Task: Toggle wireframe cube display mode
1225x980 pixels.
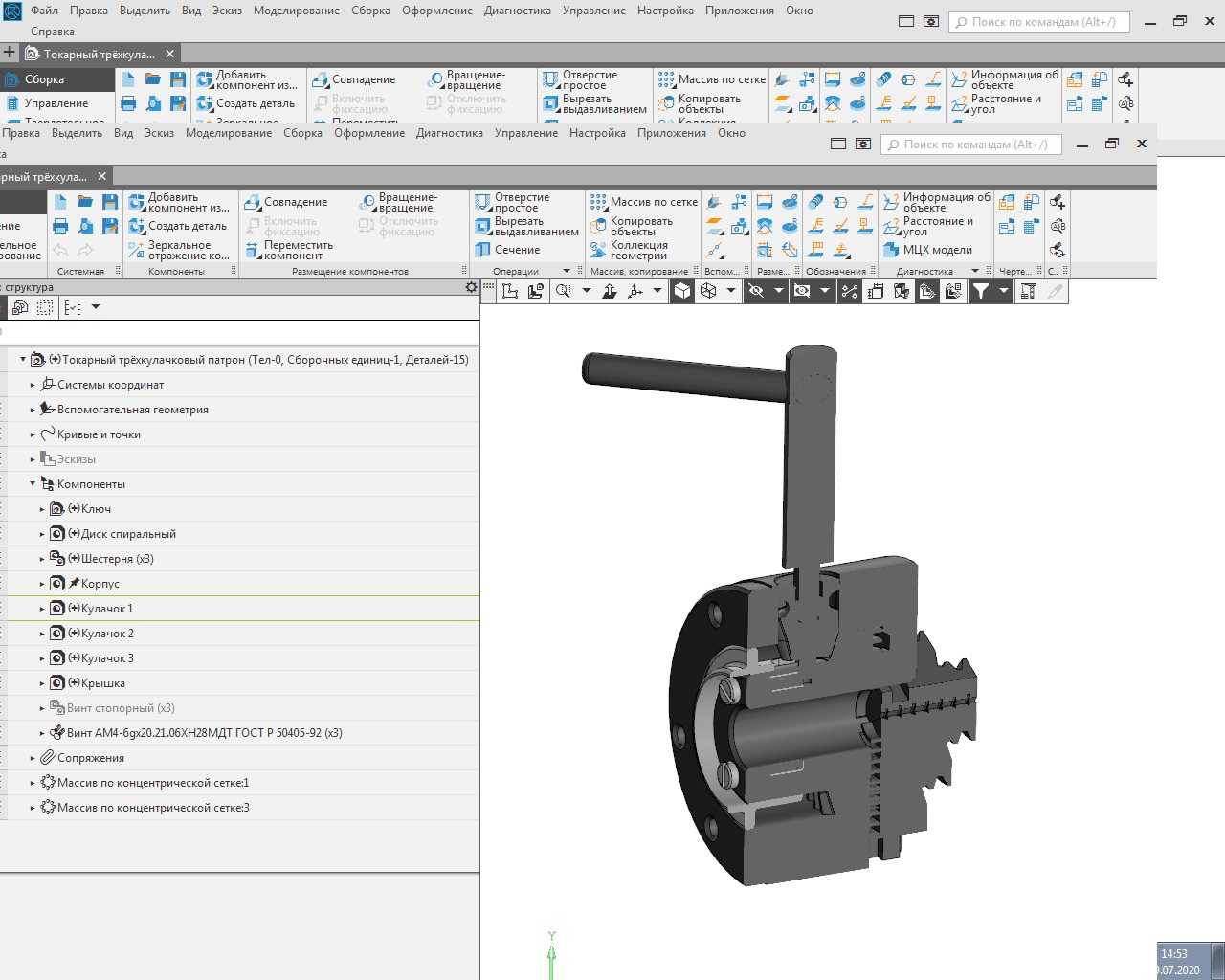Action: (x=708, y=291)
